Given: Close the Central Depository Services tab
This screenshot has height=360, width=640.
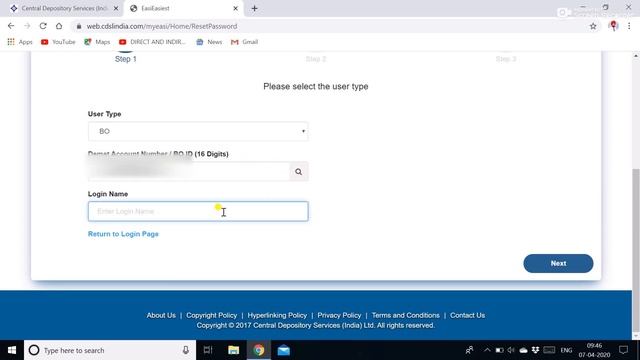Looking at the screenshot, I should (116, 8).
